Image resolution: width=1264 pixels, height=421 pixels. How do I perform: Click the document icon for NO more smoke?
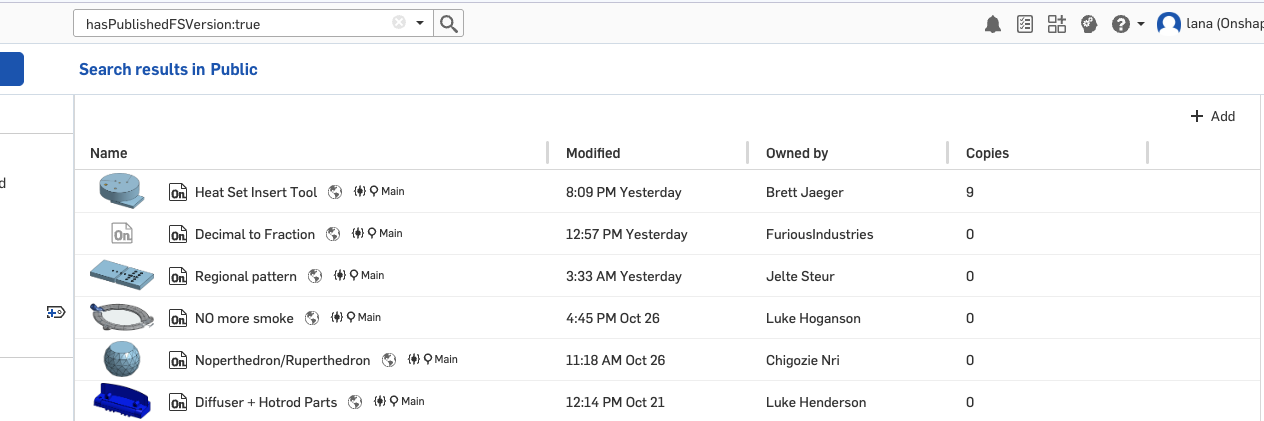click(178, 319)
